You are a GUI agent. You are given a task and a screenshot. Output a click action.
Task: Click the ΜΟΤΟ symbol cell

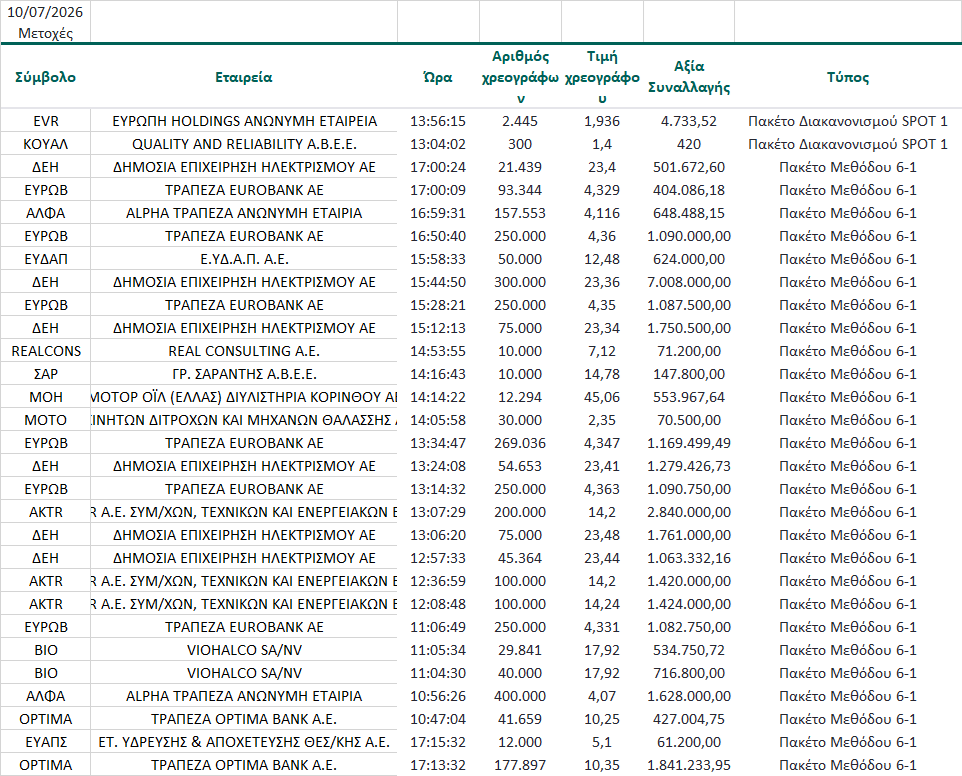click(45, 420)
